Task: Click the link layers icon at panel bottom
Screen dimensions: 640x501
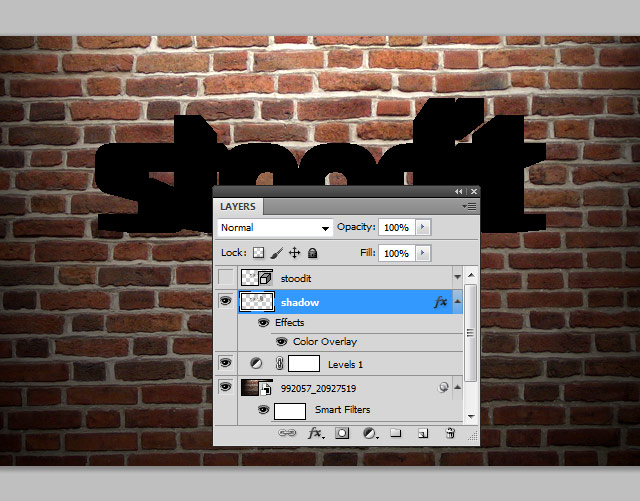Action: click(287, 433)
